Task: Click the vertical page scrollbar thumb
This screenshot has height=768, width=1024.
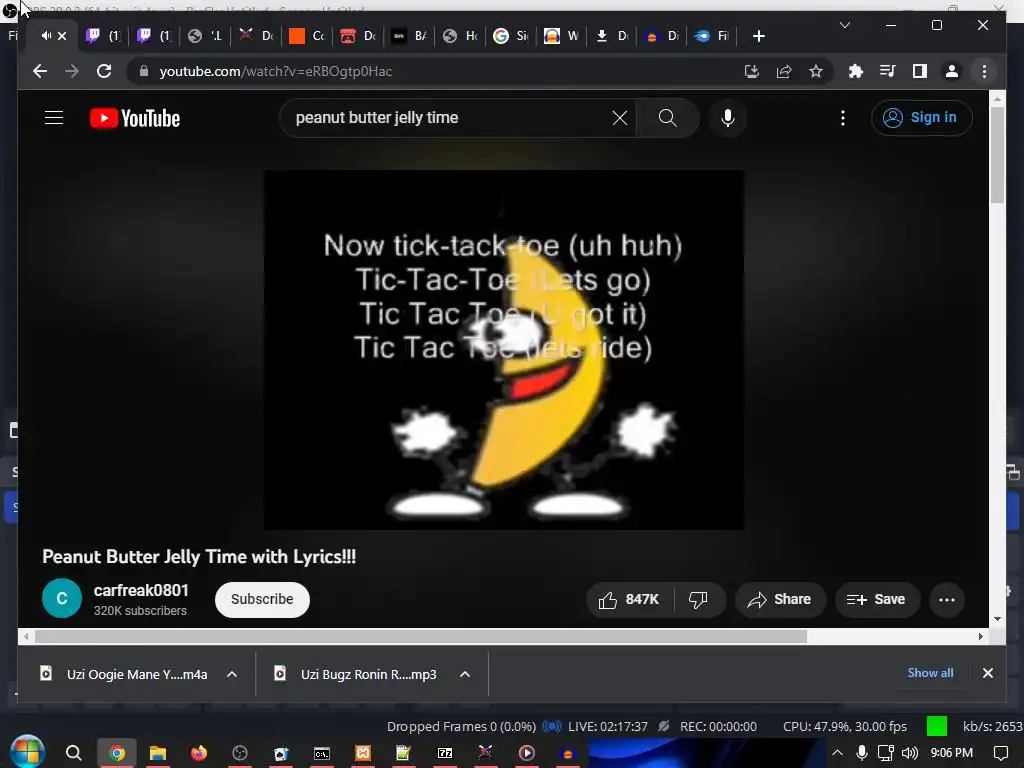Action: [997, 154]
